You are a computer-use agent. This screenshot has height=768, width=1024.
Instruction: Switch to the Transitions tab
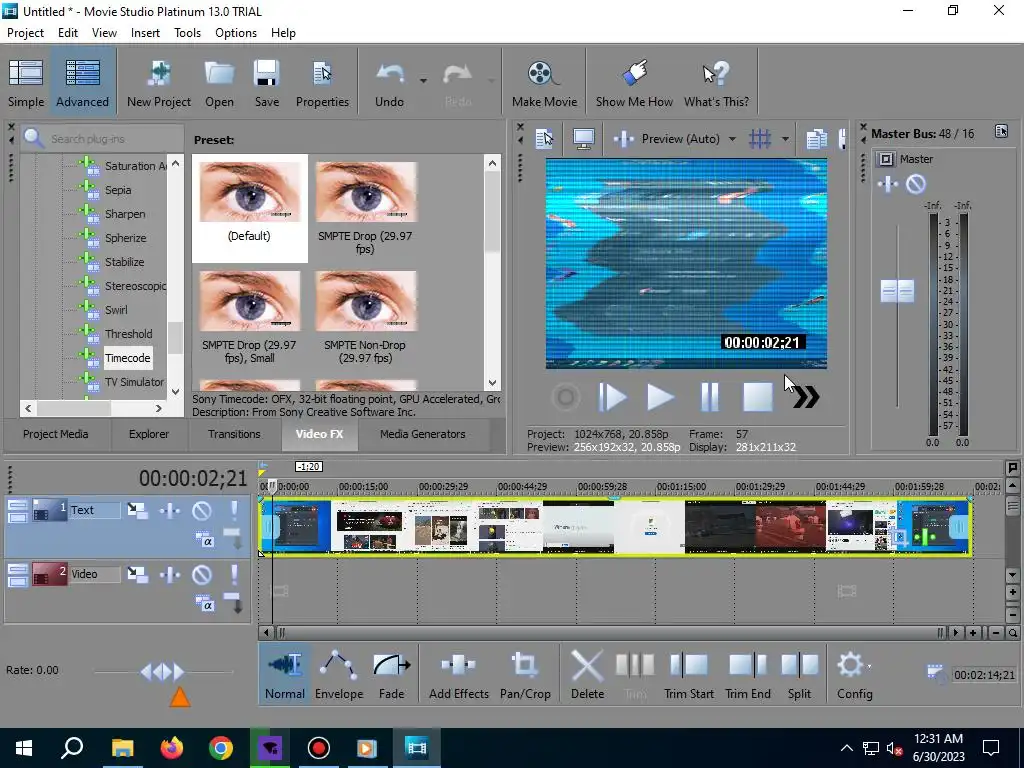[234, 434]
